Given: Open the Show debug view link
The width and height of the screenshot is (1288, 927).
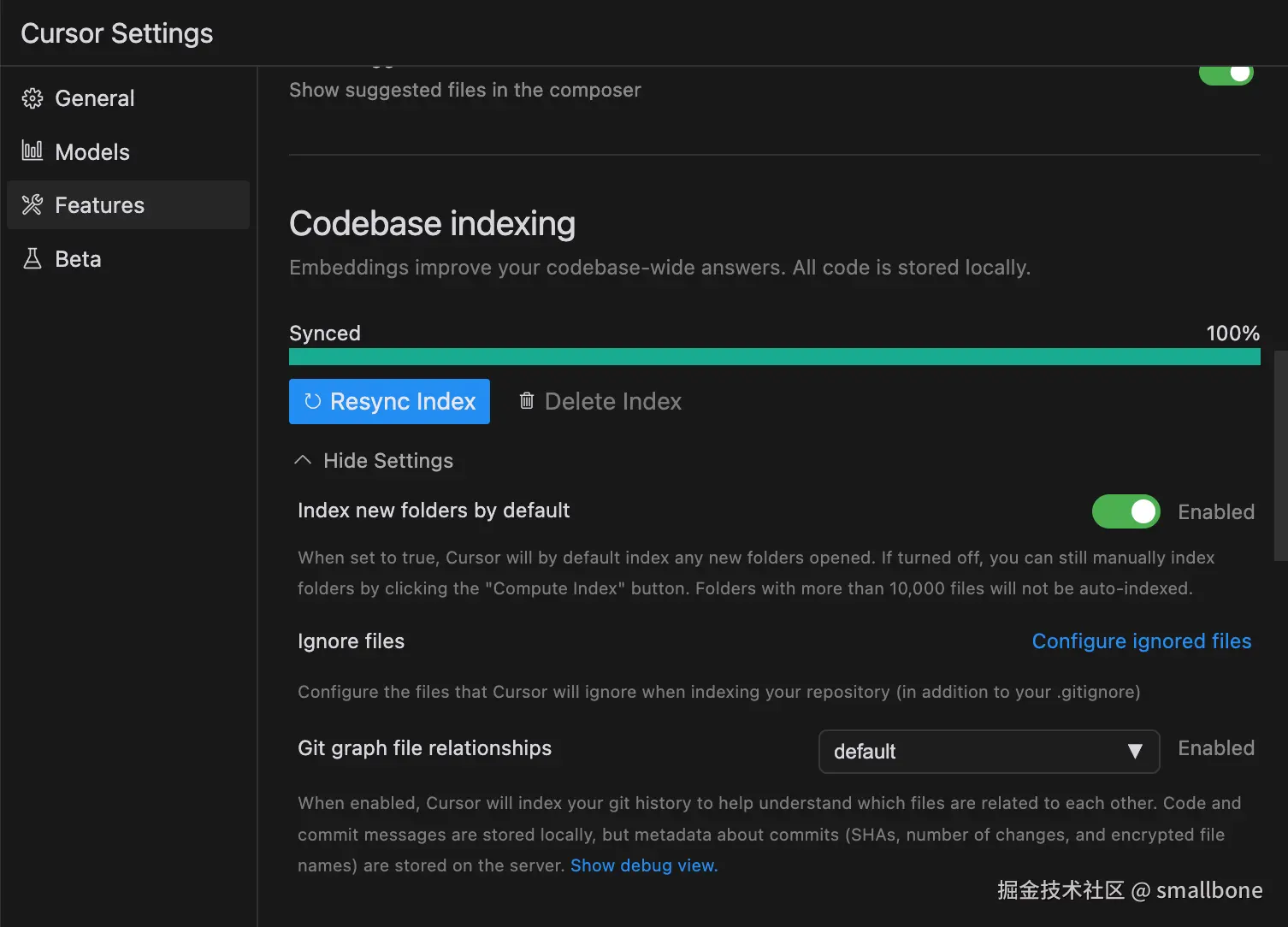Looking at the screenshot, I should click(x=644, y=865).
